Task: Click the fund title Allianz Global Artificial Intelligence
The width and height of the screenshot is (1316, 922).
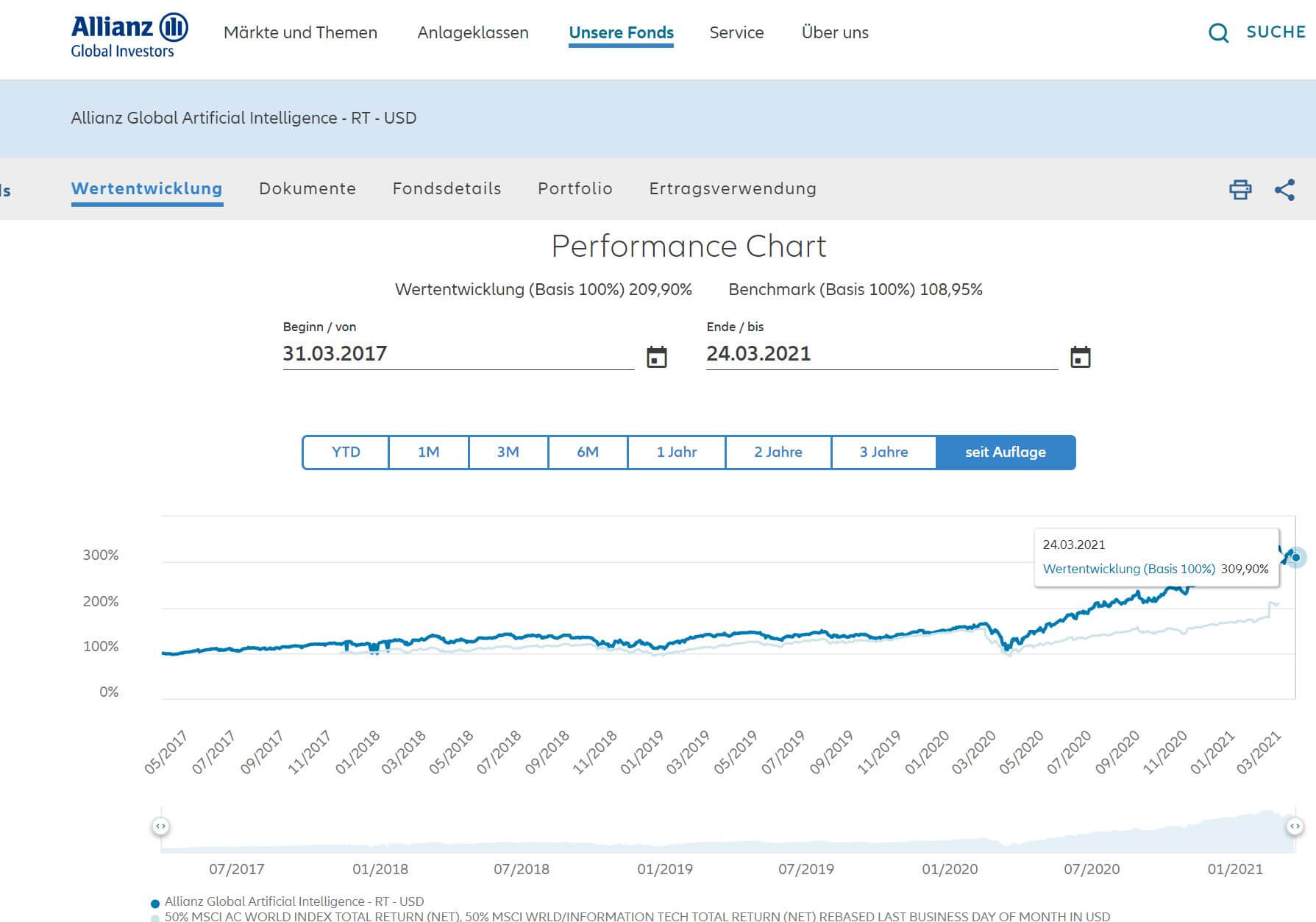Action: pos(243,118)
